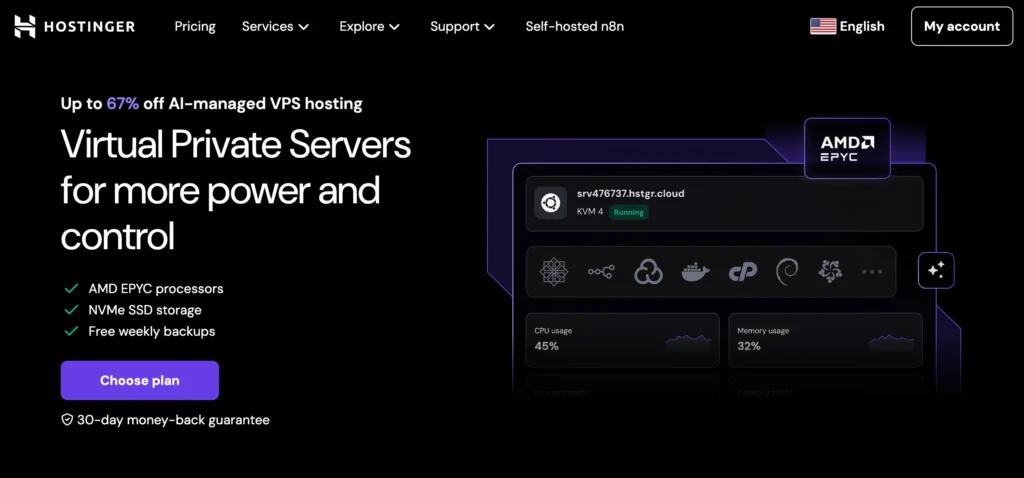This screenshot has width=1024, height=478.
Task: Click the US flag language icon
Action: (823, 27)
